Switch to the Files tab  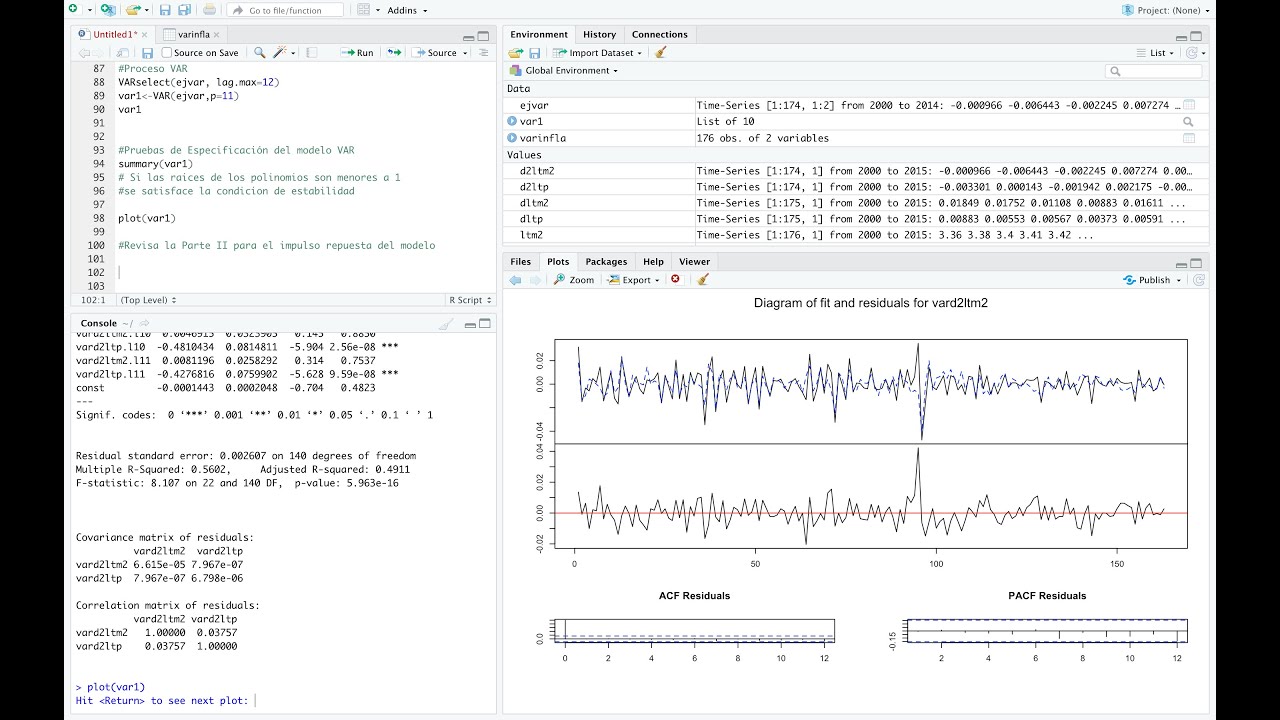pyautogui.click(x=521, y=261)
